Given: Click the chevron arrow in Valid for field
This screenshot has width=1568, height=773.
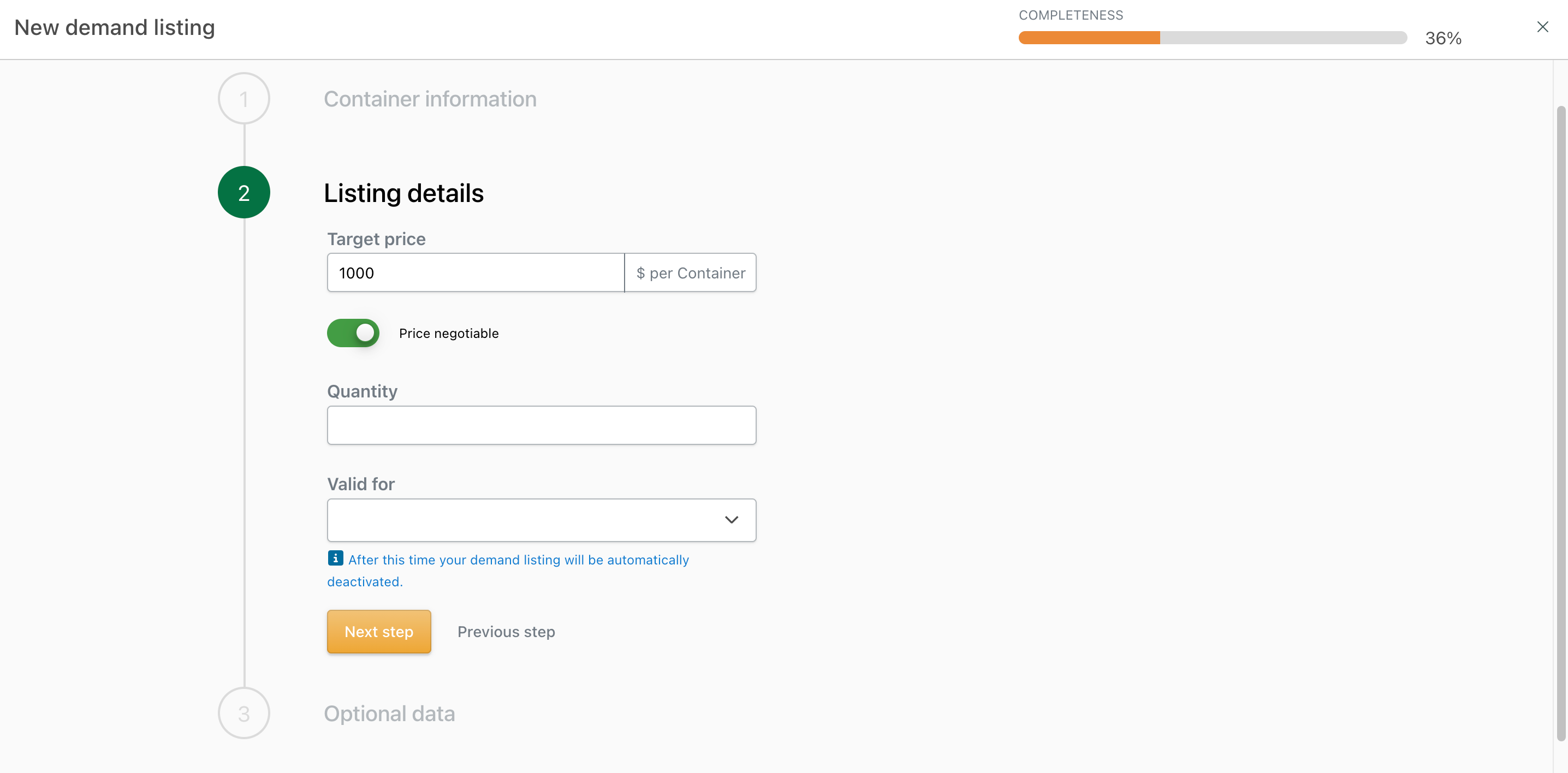Looking at the screenshot, I should tap(731, 520).
